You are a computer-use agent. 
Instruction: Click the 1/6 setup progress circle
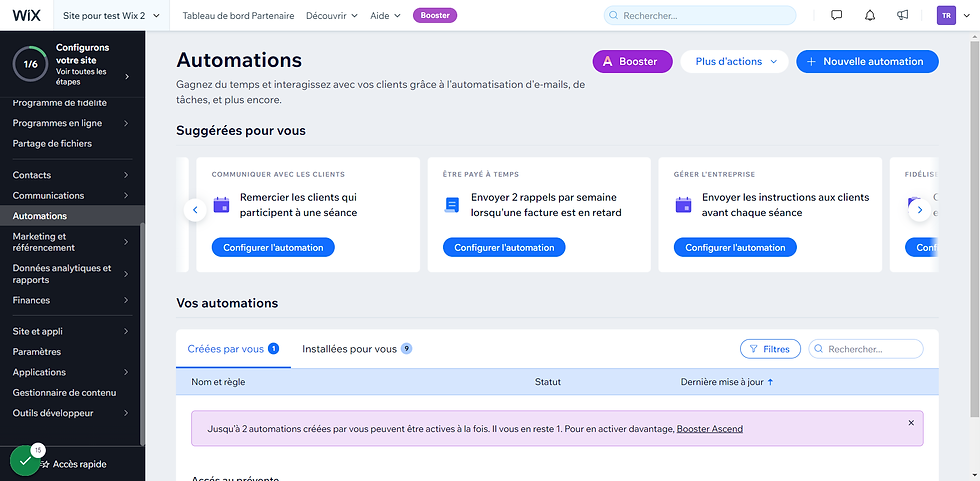[x=30, y=64]
